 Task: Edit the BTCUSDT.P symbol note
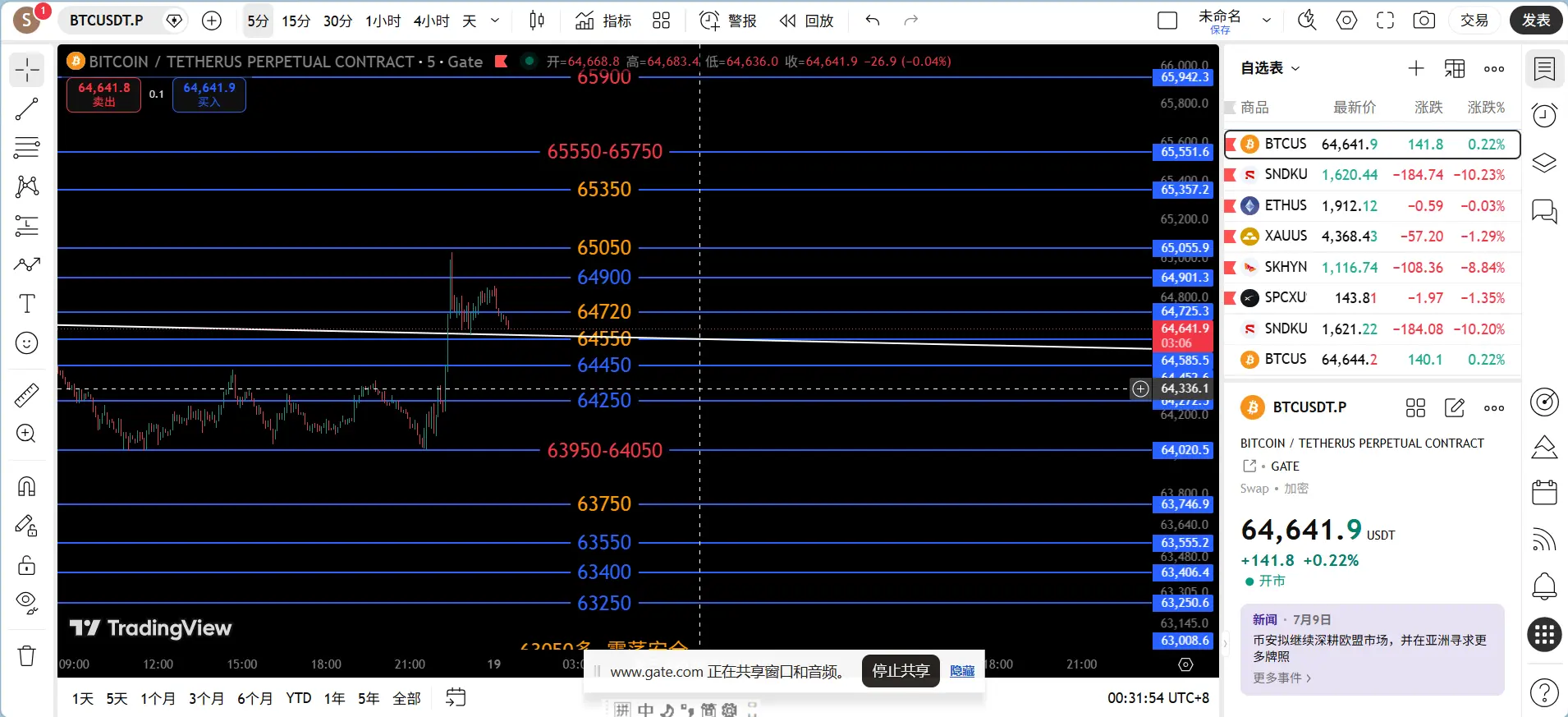pos(1455,407)
